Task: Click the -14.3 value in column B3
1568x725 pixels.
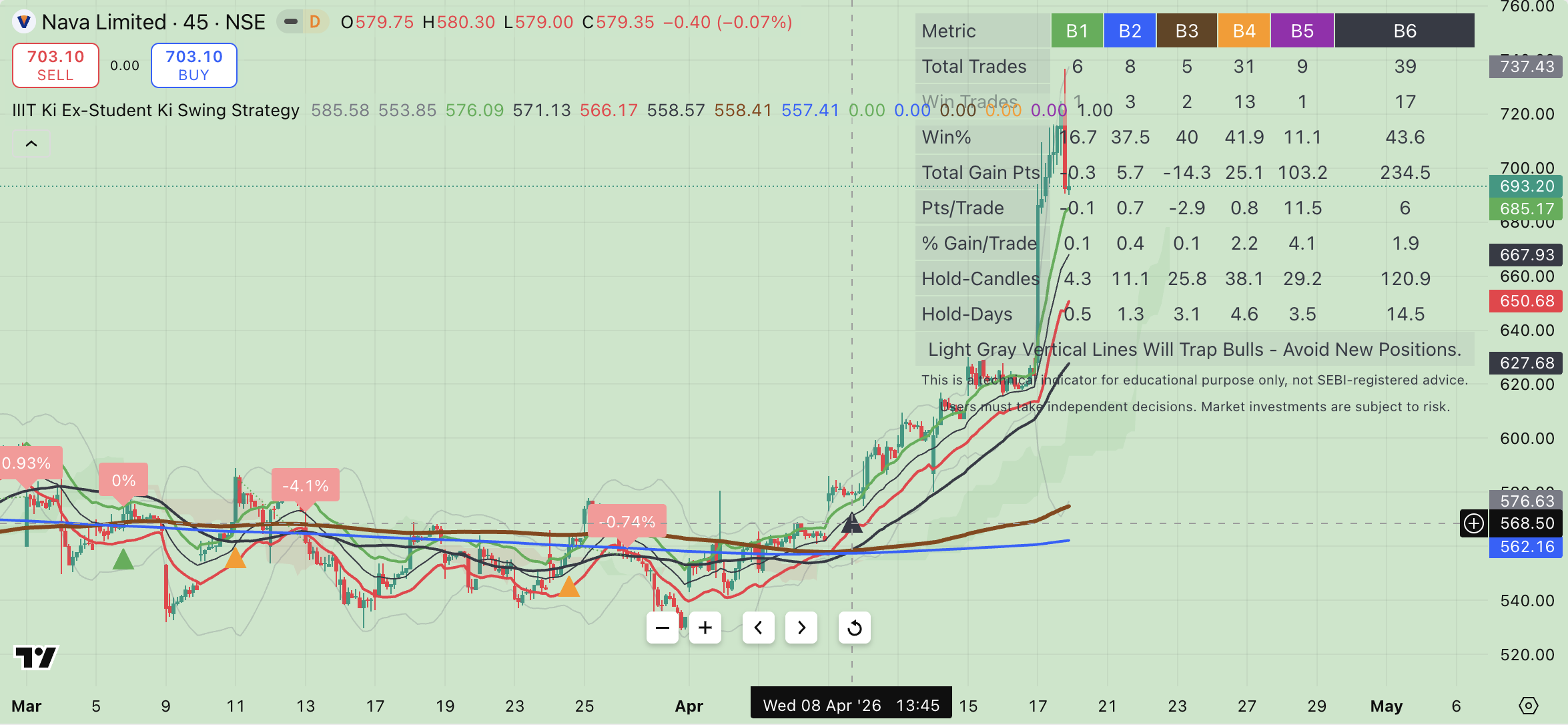Action: 1186,172
